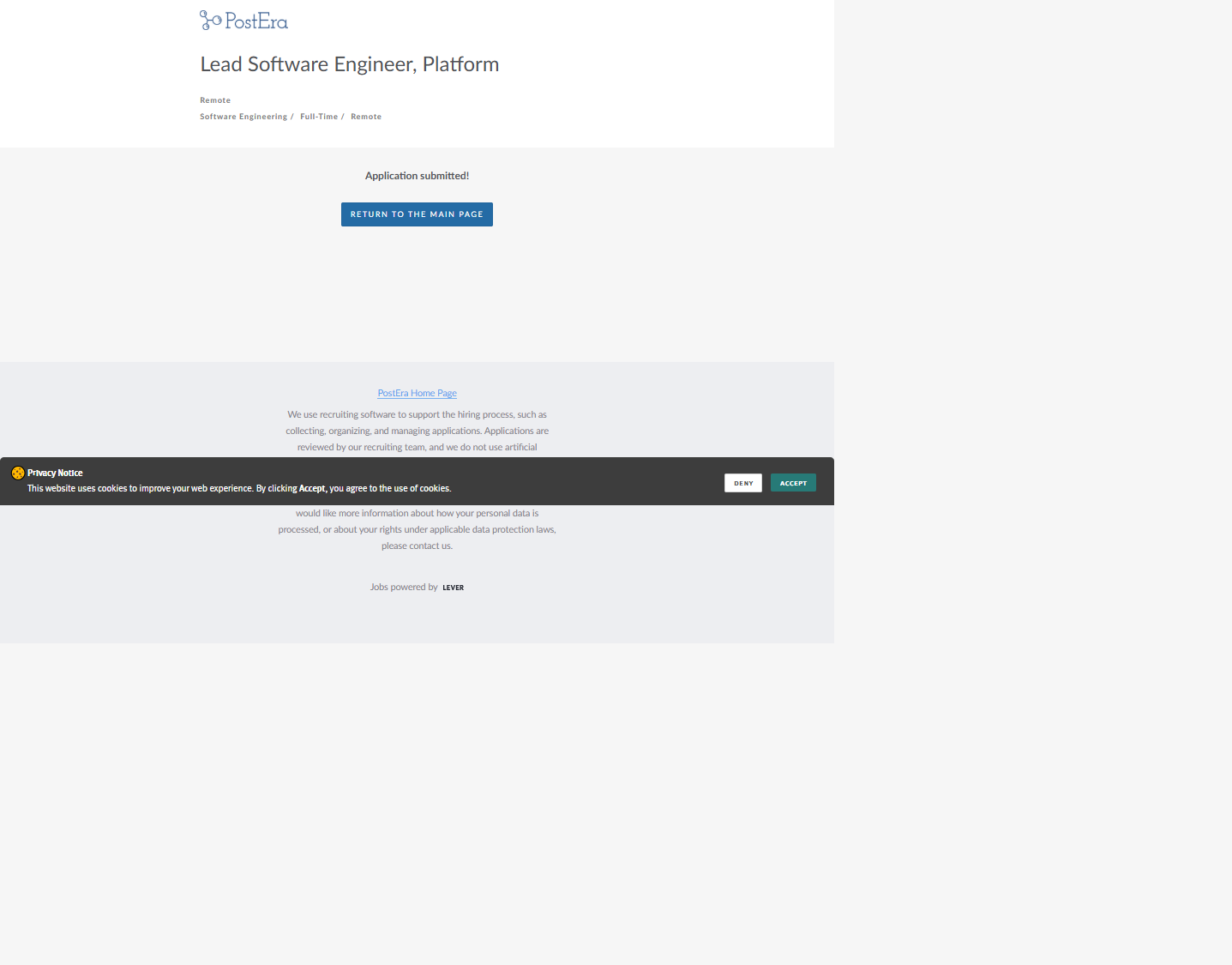The width and height of the screenshot is (1232, 965).
Task: Click the bold Accept word in cookie message
Action: [x=312, y=489]
